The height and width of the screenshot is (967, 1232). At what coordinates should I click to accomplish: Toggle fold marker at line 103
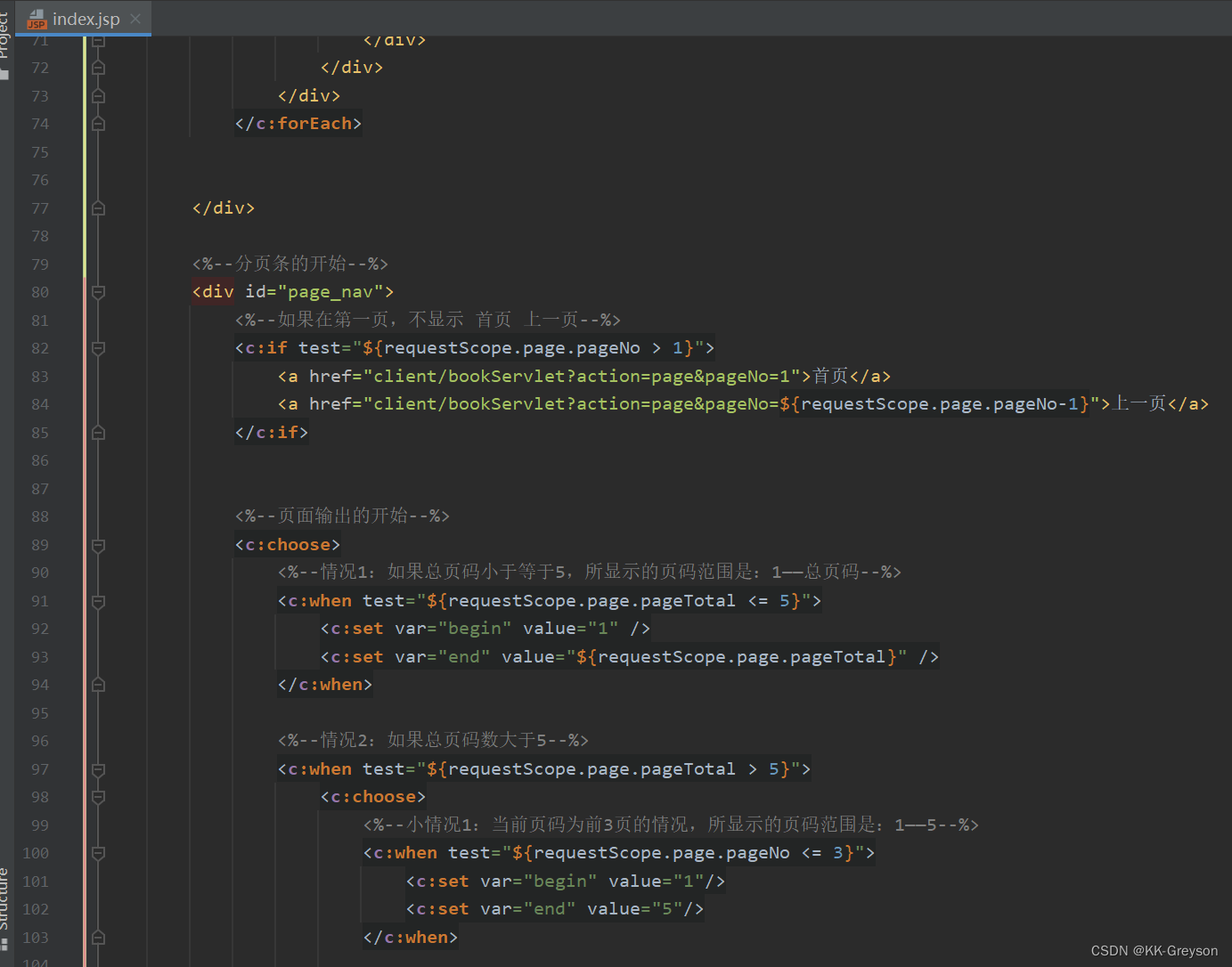pyautogui.click(x=99, y=938)
